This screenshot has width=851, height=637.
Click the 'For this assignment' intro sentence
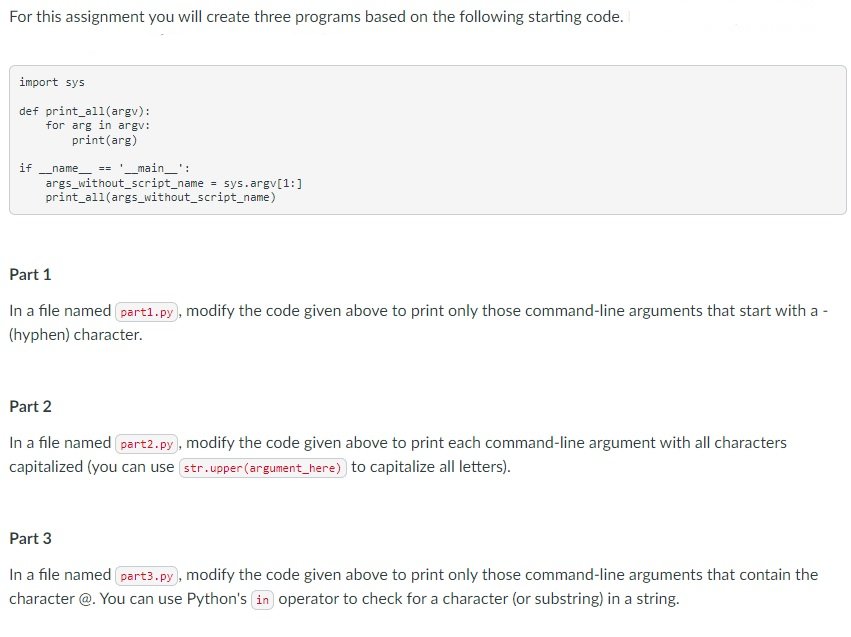(315, 18)
